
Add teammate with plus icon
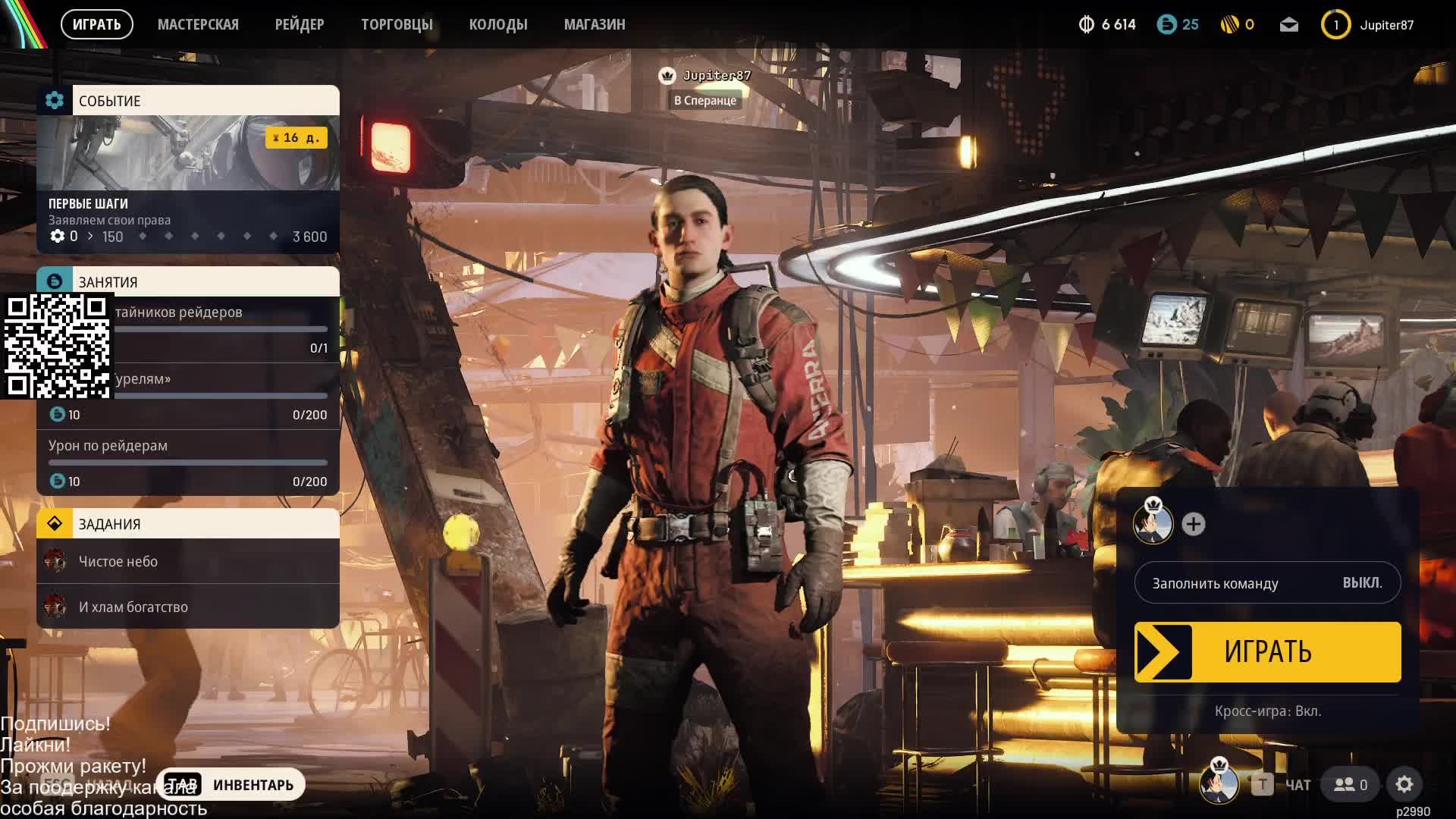1193,524
